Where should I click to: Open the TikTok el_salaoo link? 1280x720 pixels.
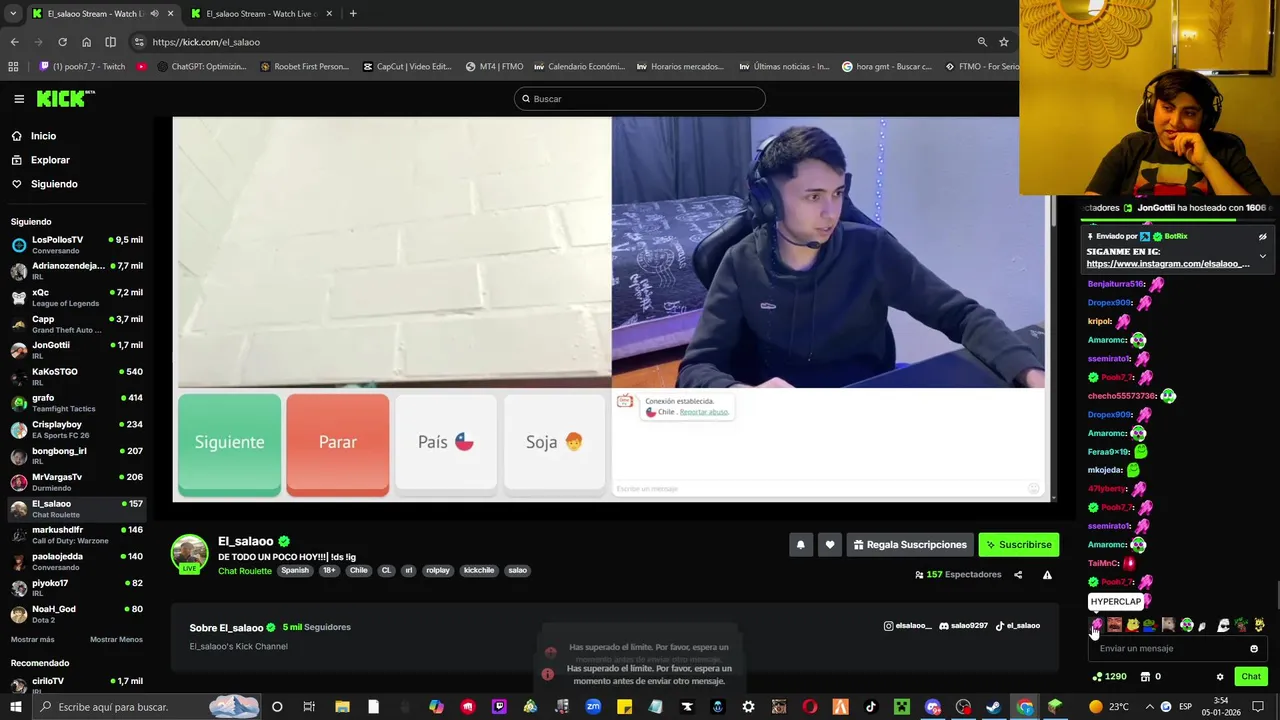coord(1017,626)
